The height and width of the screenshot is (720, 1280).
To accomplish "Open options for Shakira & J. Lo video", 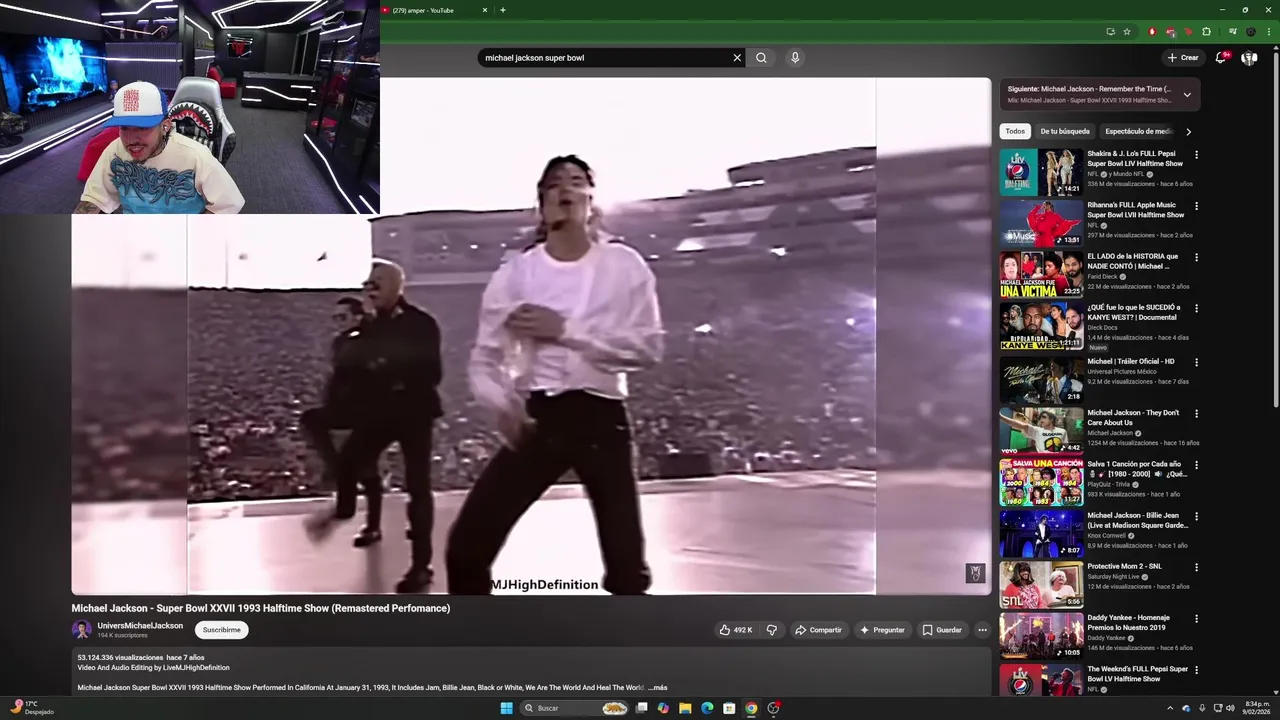I will click(1196, 155).
